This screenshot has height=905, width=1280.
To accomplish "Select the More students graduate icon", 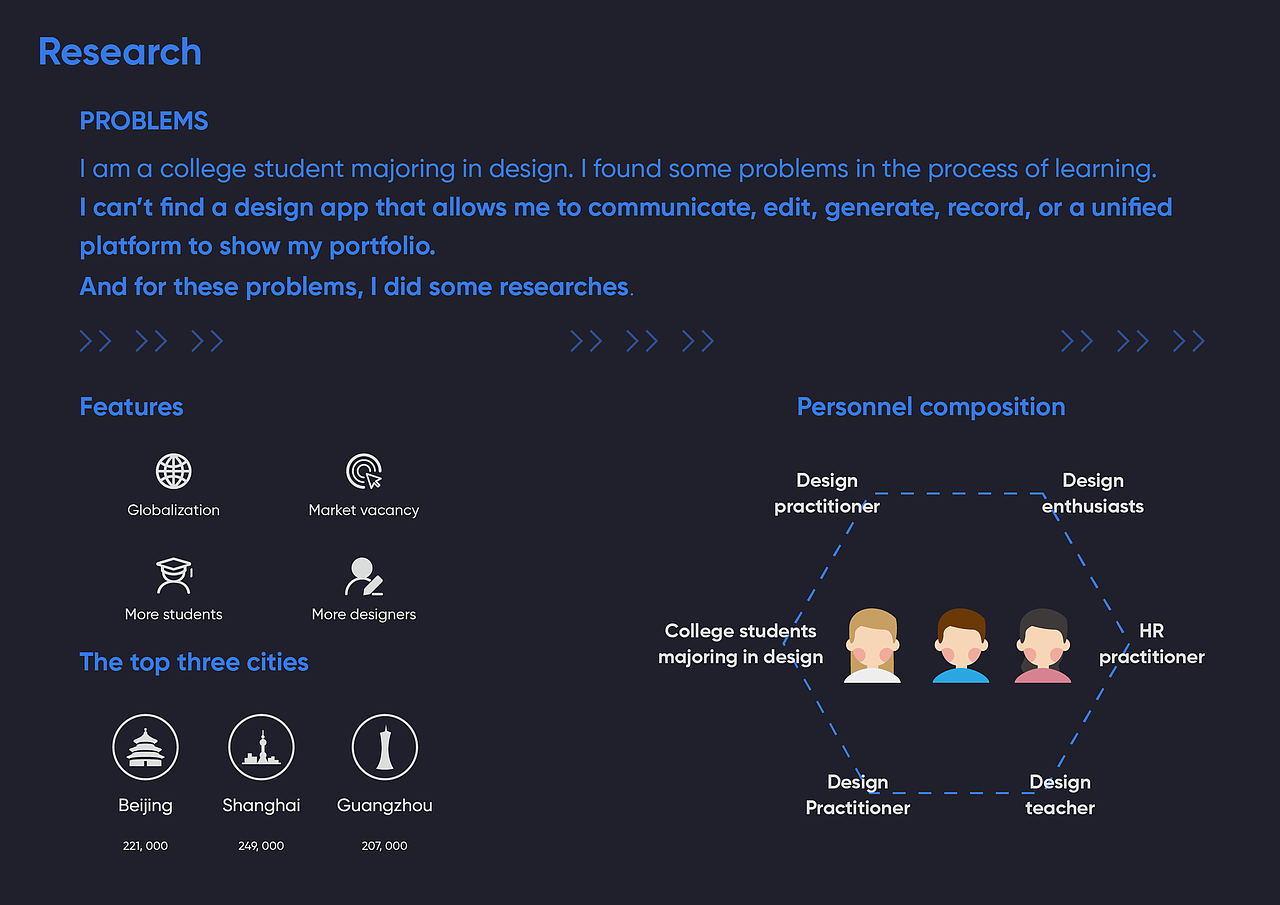I will [x=174, y=576].
